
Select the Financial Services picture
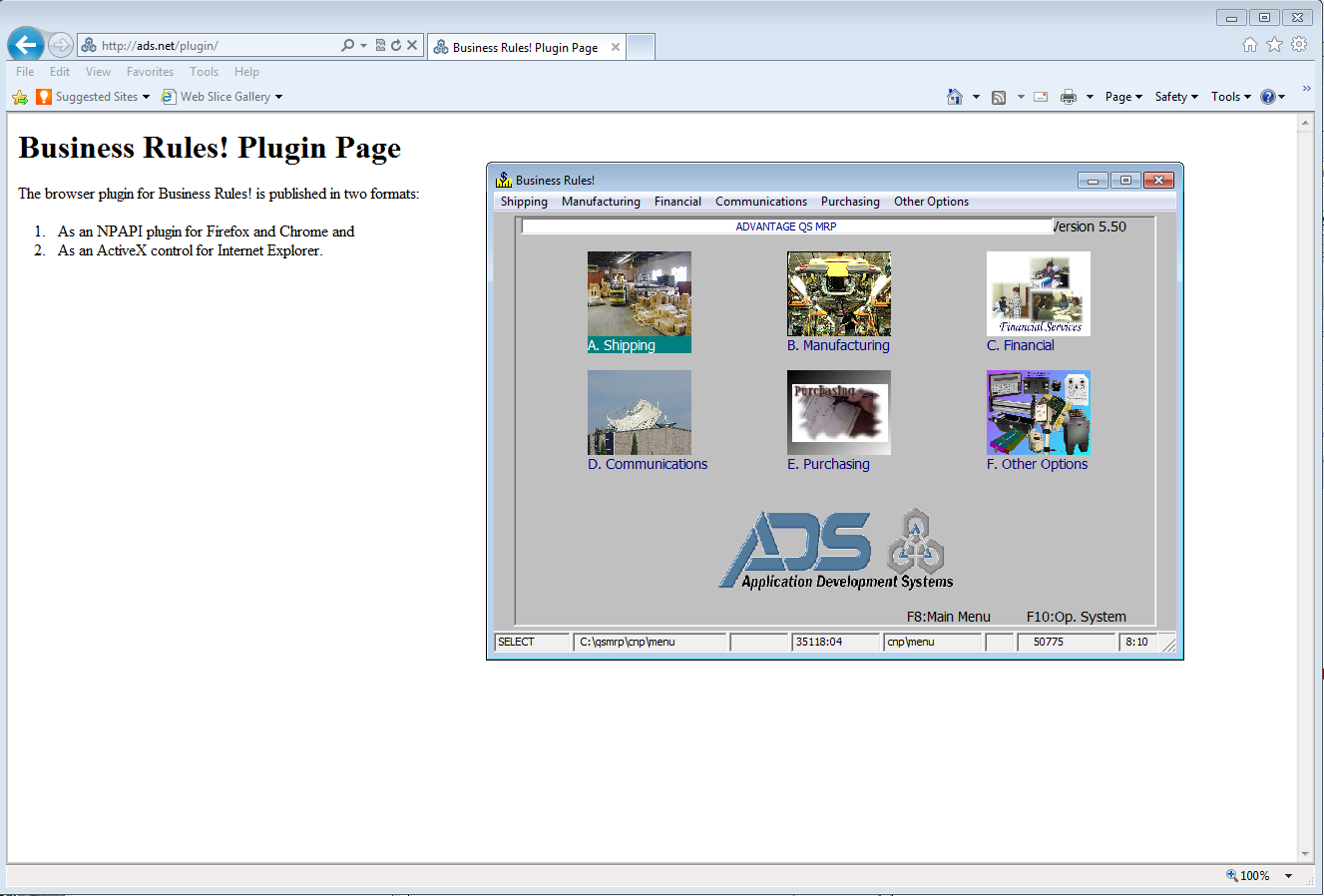1038,293
